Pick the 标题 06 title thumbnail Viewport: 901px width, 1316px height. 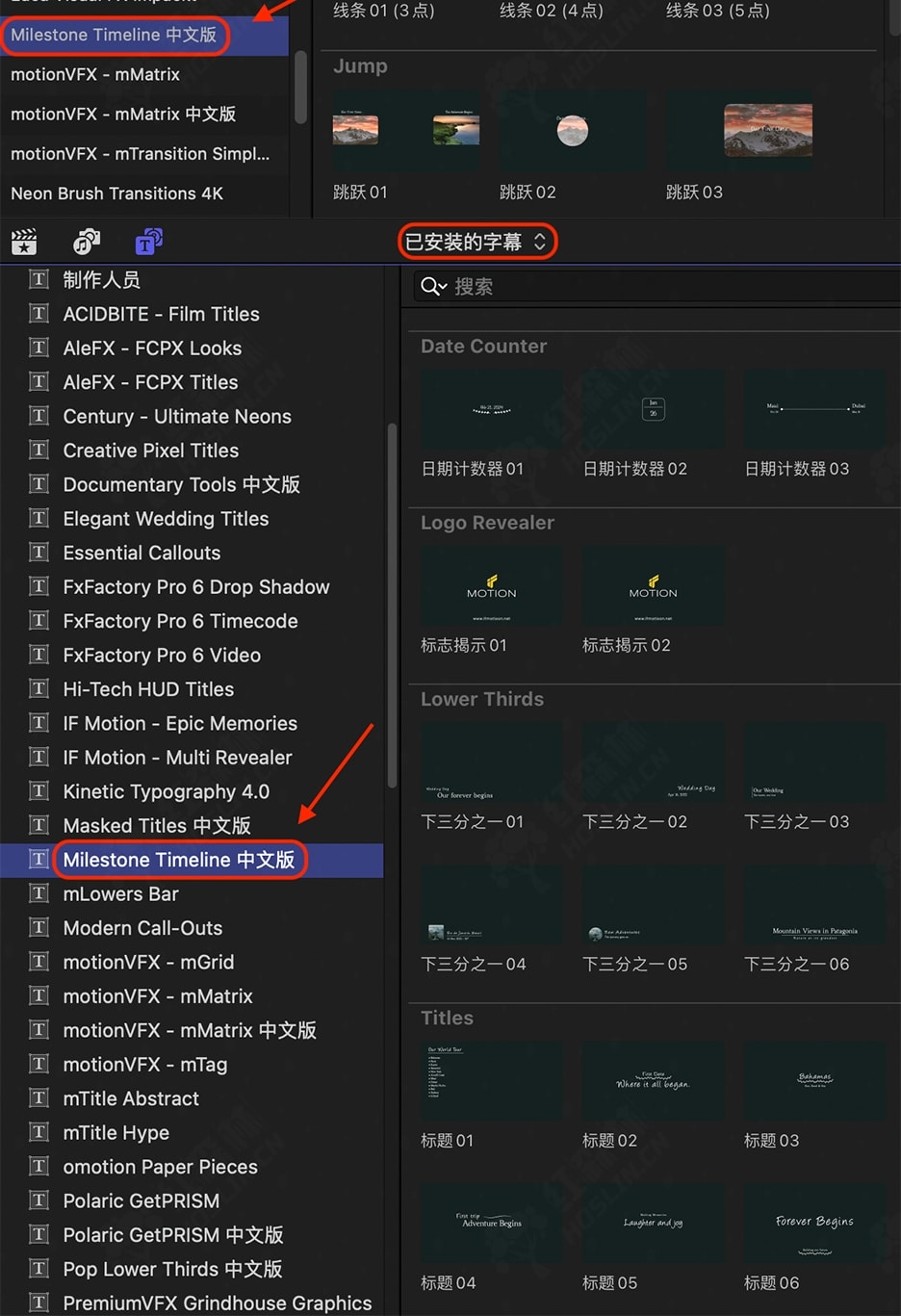[815, 1224]
